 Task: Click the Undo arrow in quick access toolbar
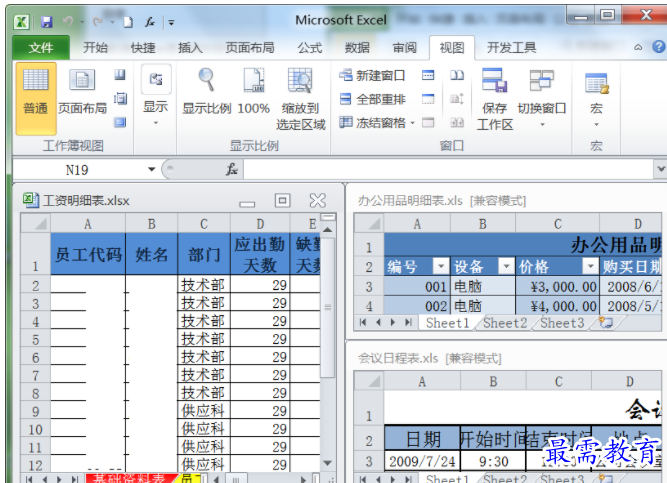click(68, 21)
